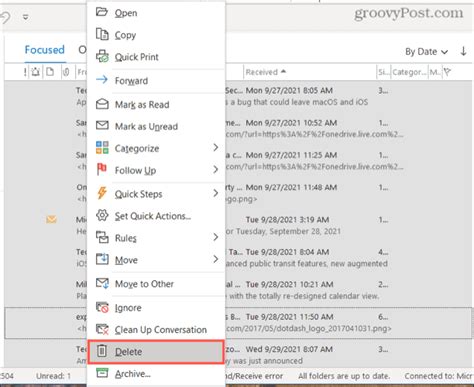Select message received Tue 9/28/2021 3:19 AM
Viewport: 474px width, 387px height.
point(238,226)
